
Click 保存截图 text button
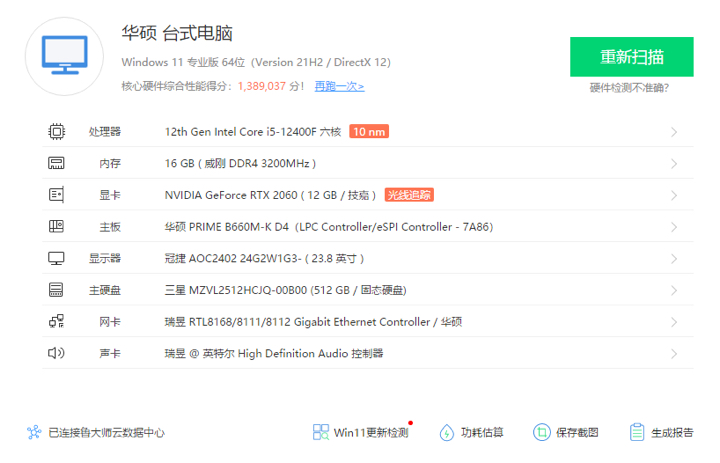coord(577,433)
